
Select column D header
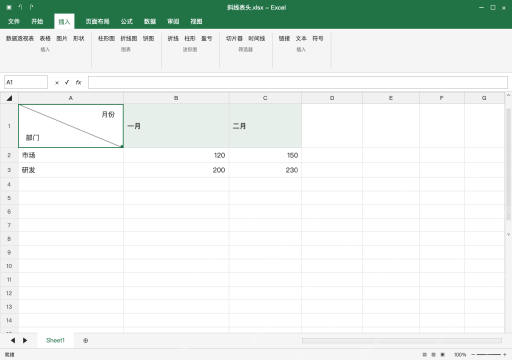coord(332,98)
